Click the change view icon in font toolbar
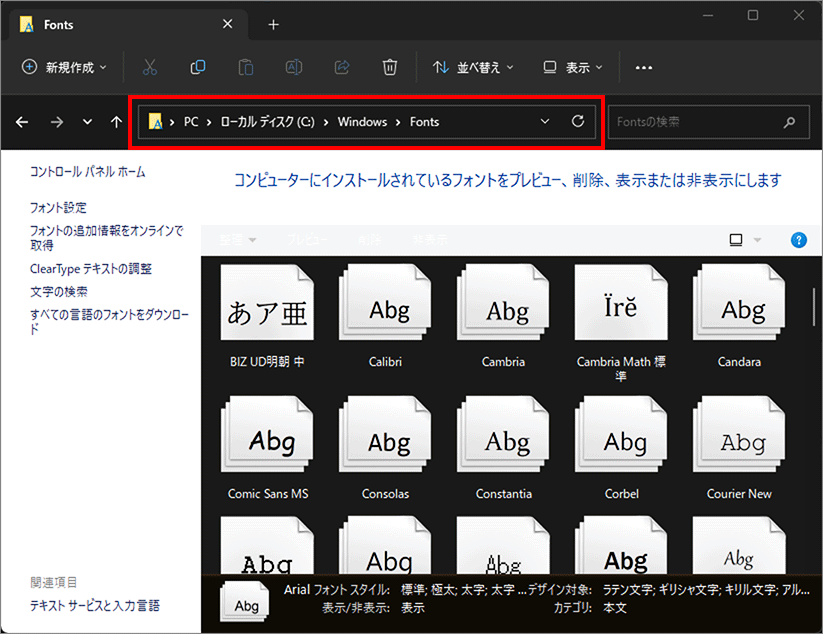823x634 pixels. click(x=736, y=240)
